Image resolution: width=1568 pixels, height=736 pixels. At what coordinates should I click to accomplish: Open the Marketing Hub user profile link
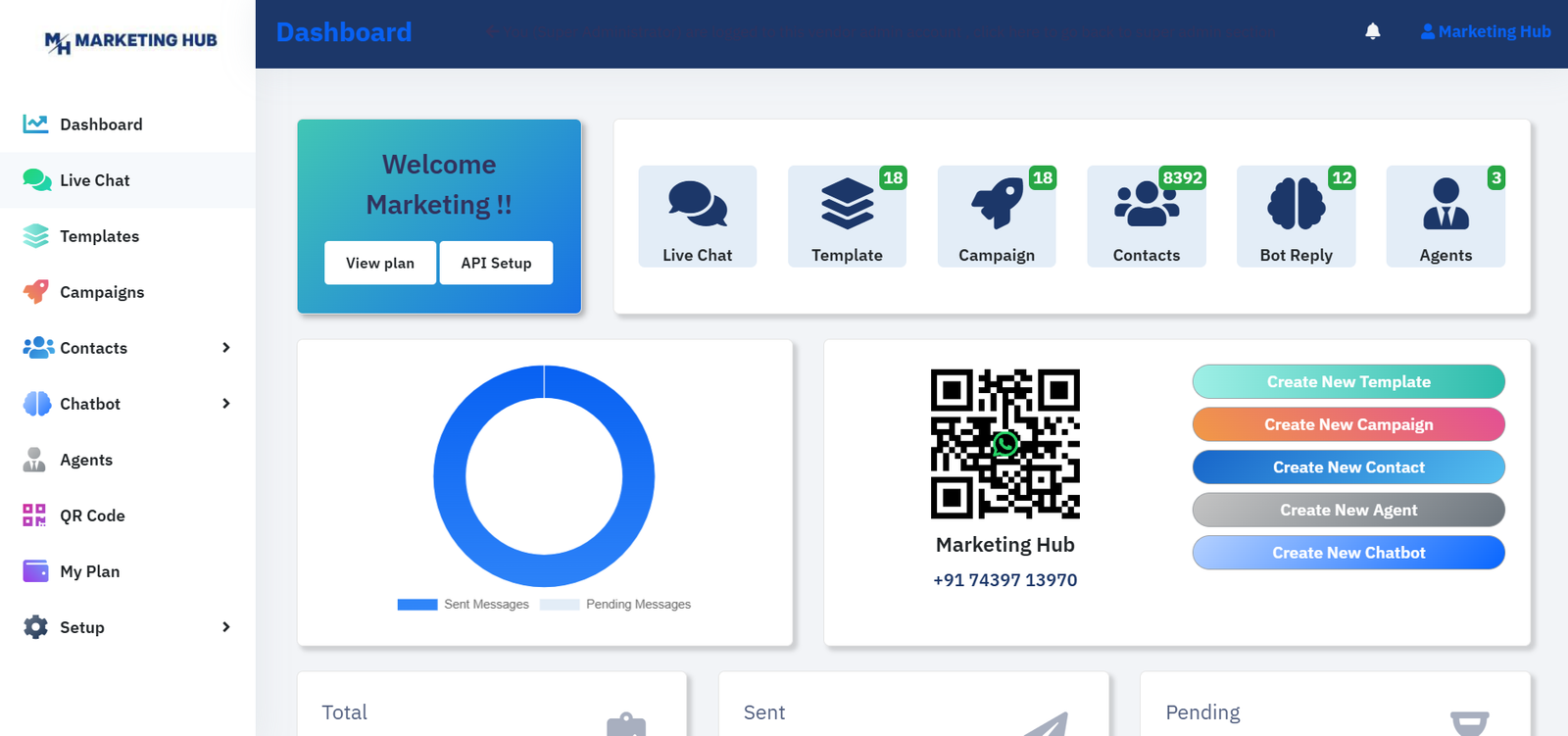tap(1486, 31)
